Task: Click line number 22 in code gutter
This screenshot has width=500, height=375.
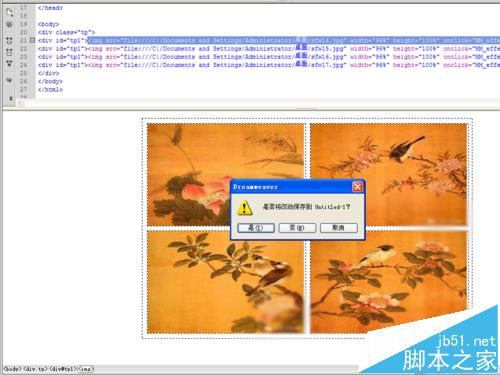Action: [23, 49]
